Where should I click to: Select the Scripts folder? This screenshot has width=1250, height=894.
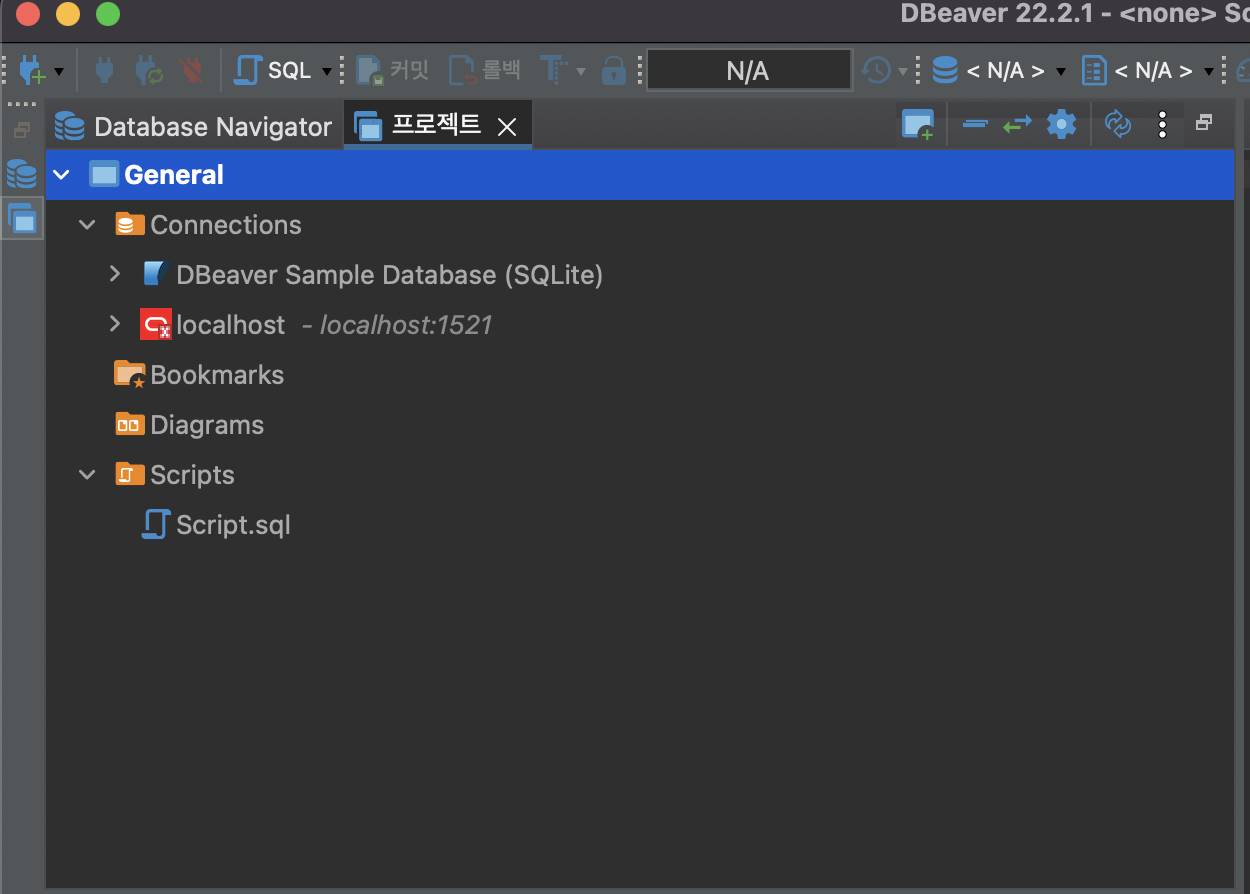(192, 475)
